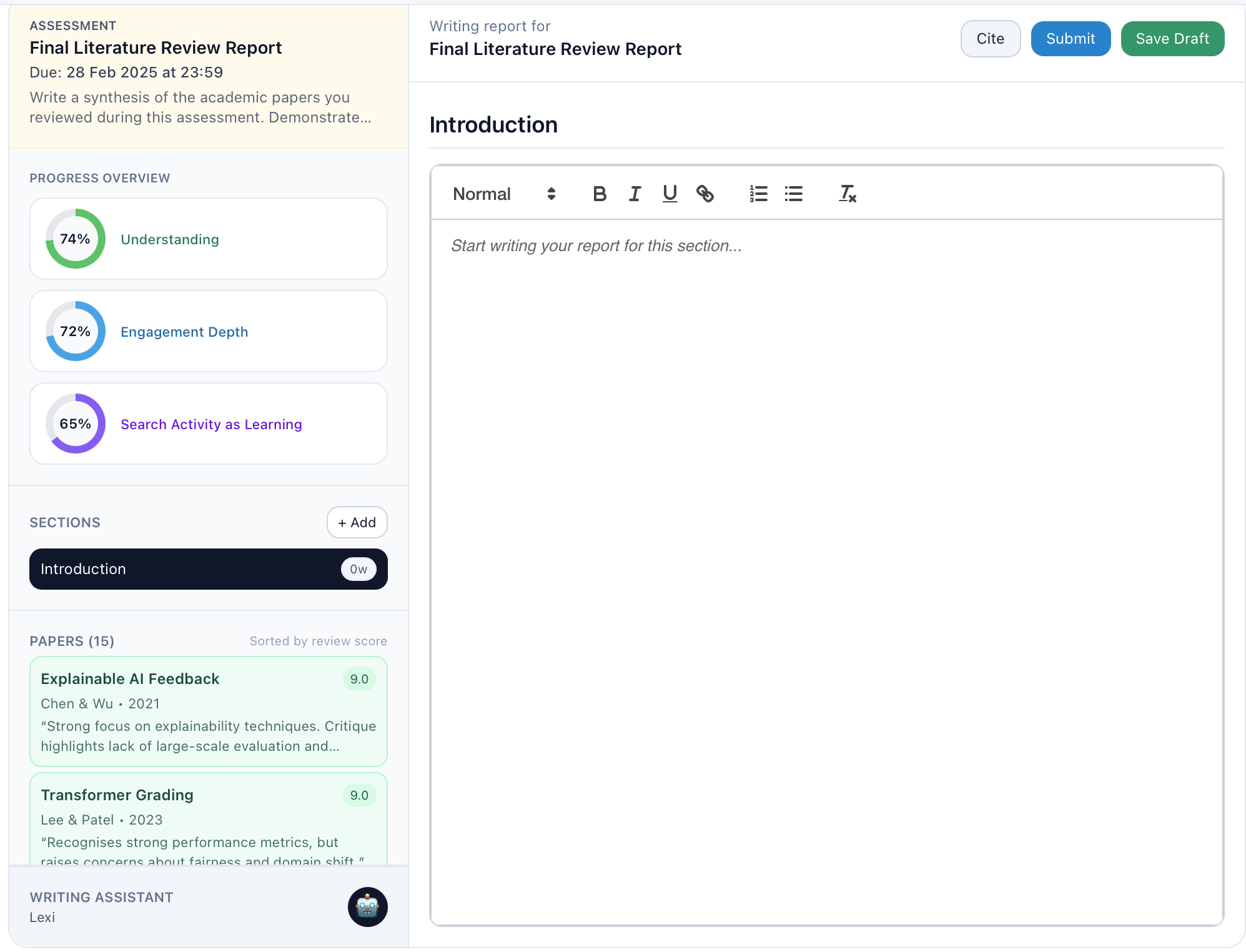Create a numbered list
This screenshot has width=1246, height=952.
pos(758,194)
